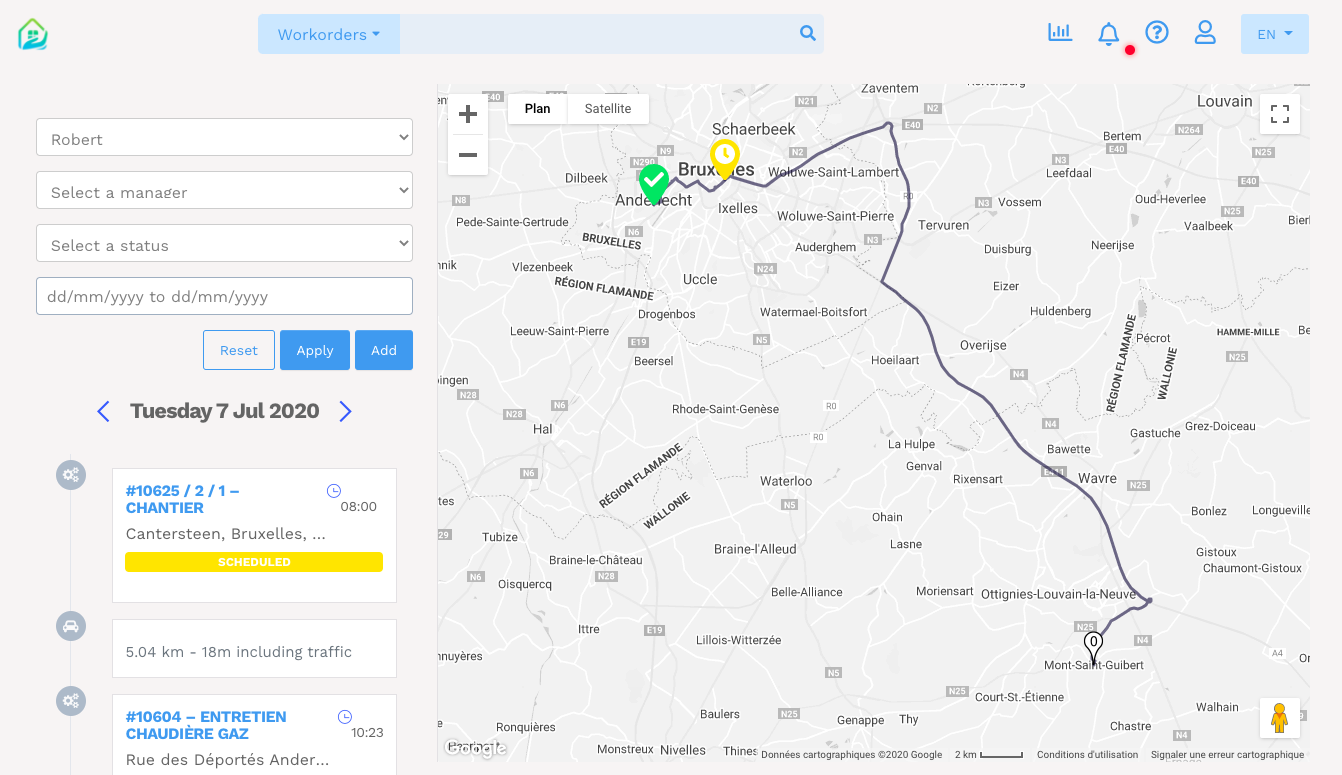The image size is (1342, 775).
Task: Click the green checkmark map marker
Action: coord(654,183)
